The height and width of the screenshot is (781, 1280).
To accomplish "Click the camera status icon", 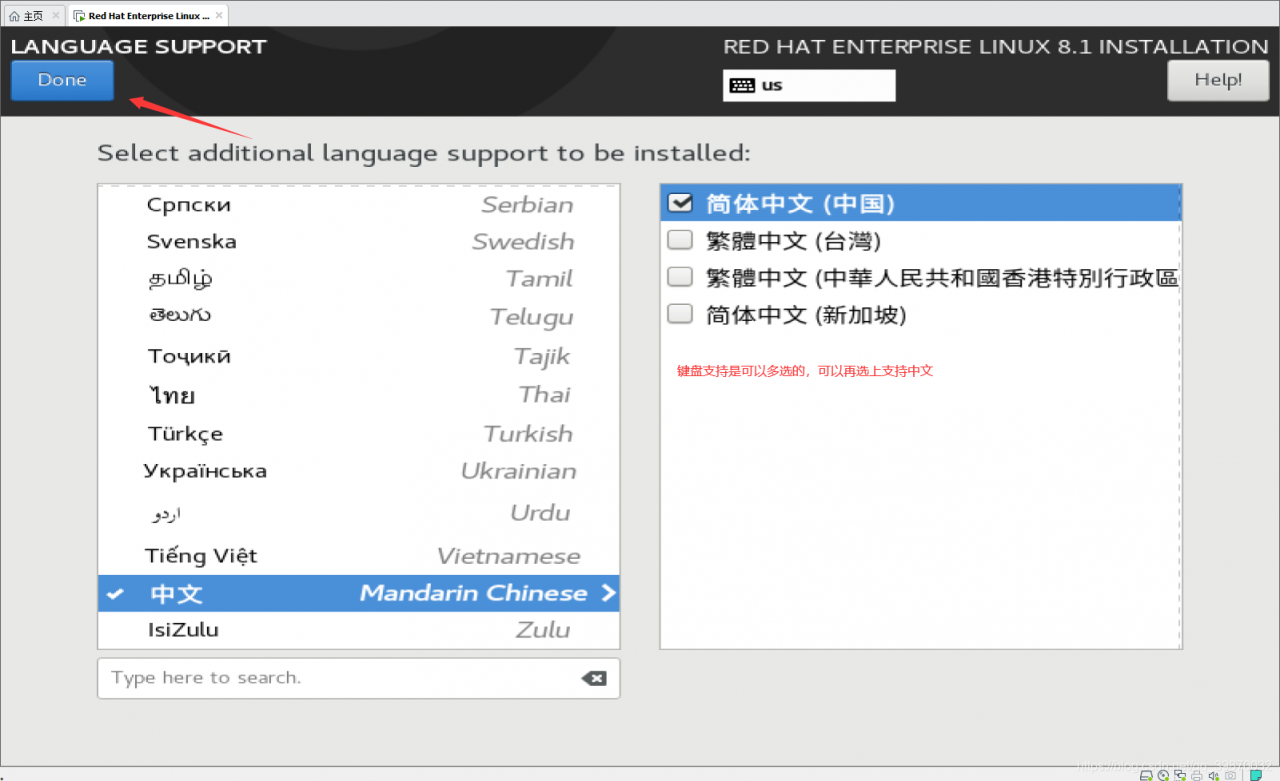I will [x=1231, y=775].
